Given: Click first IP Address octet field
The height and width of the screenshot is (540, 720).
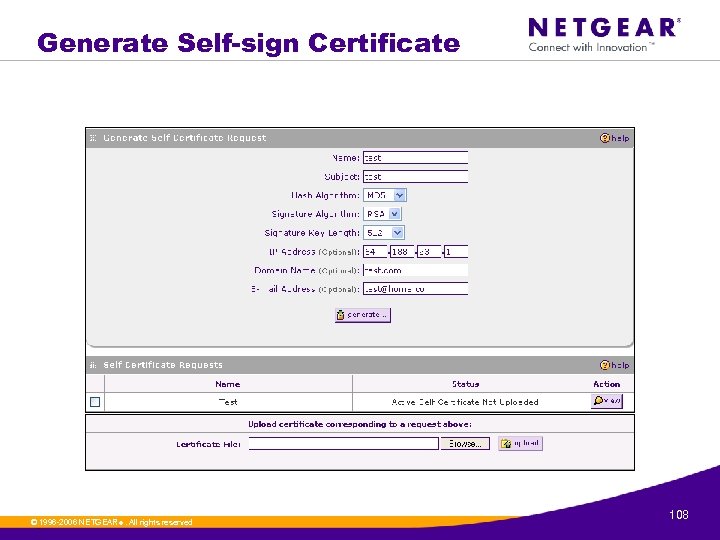Looking at the screenshot, I should click(375, 252).
